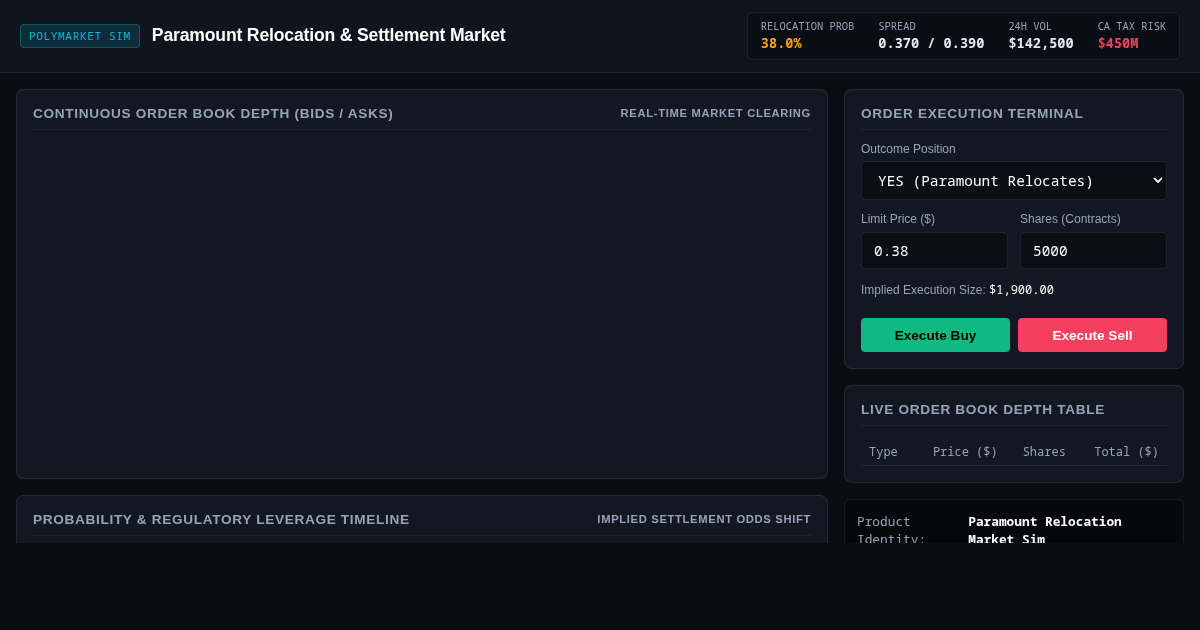
Task: Open the Outcome Position dropdown
Action: [1014, 181]
